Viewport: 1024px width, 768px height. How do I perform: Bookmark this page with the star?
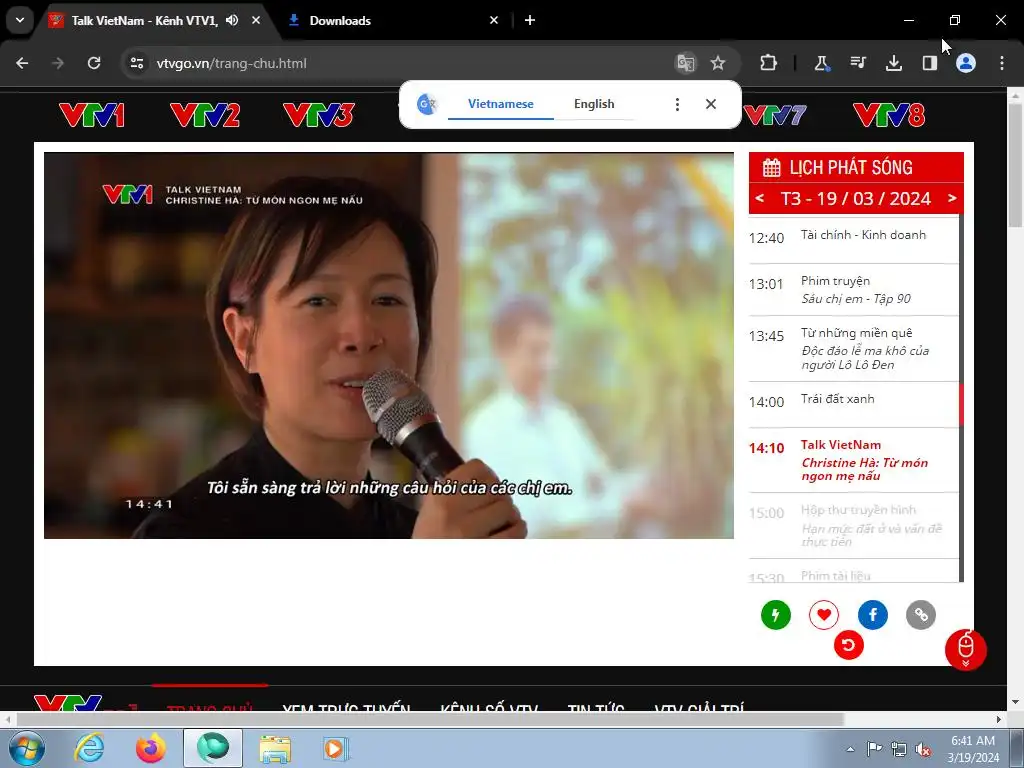pos(718,63)
